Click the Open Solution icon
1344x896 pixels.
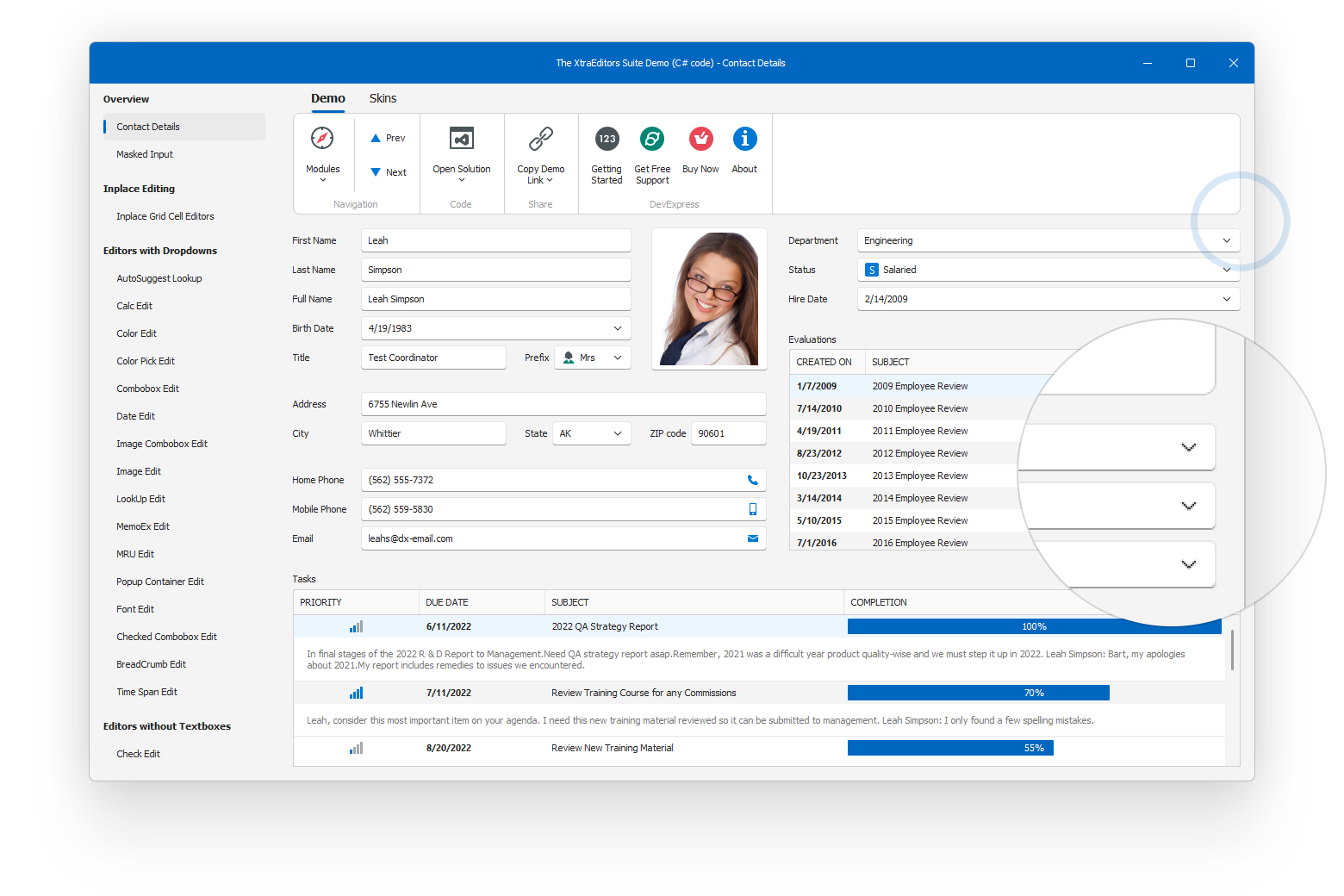tap(462, 139)
